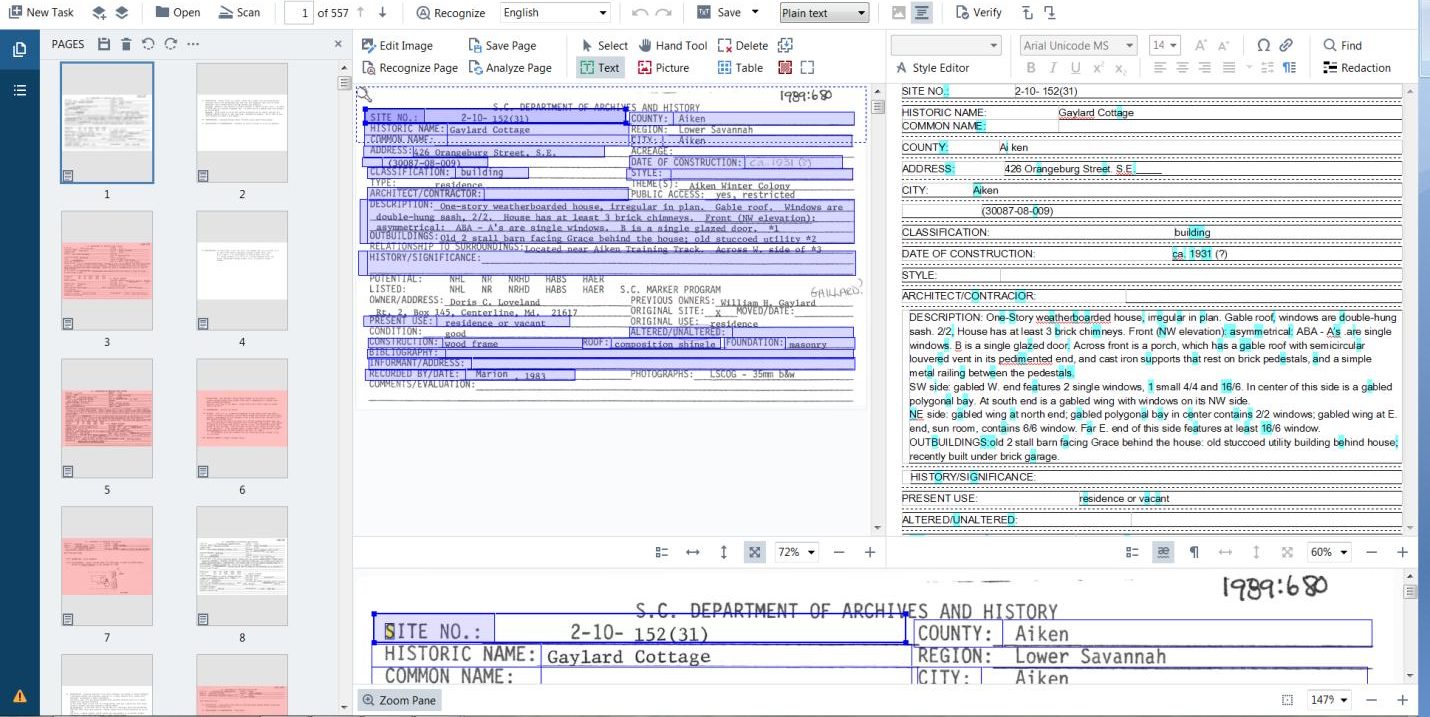
Task: Open the 72% zoom dropdown
Action: tap(796, 552)
